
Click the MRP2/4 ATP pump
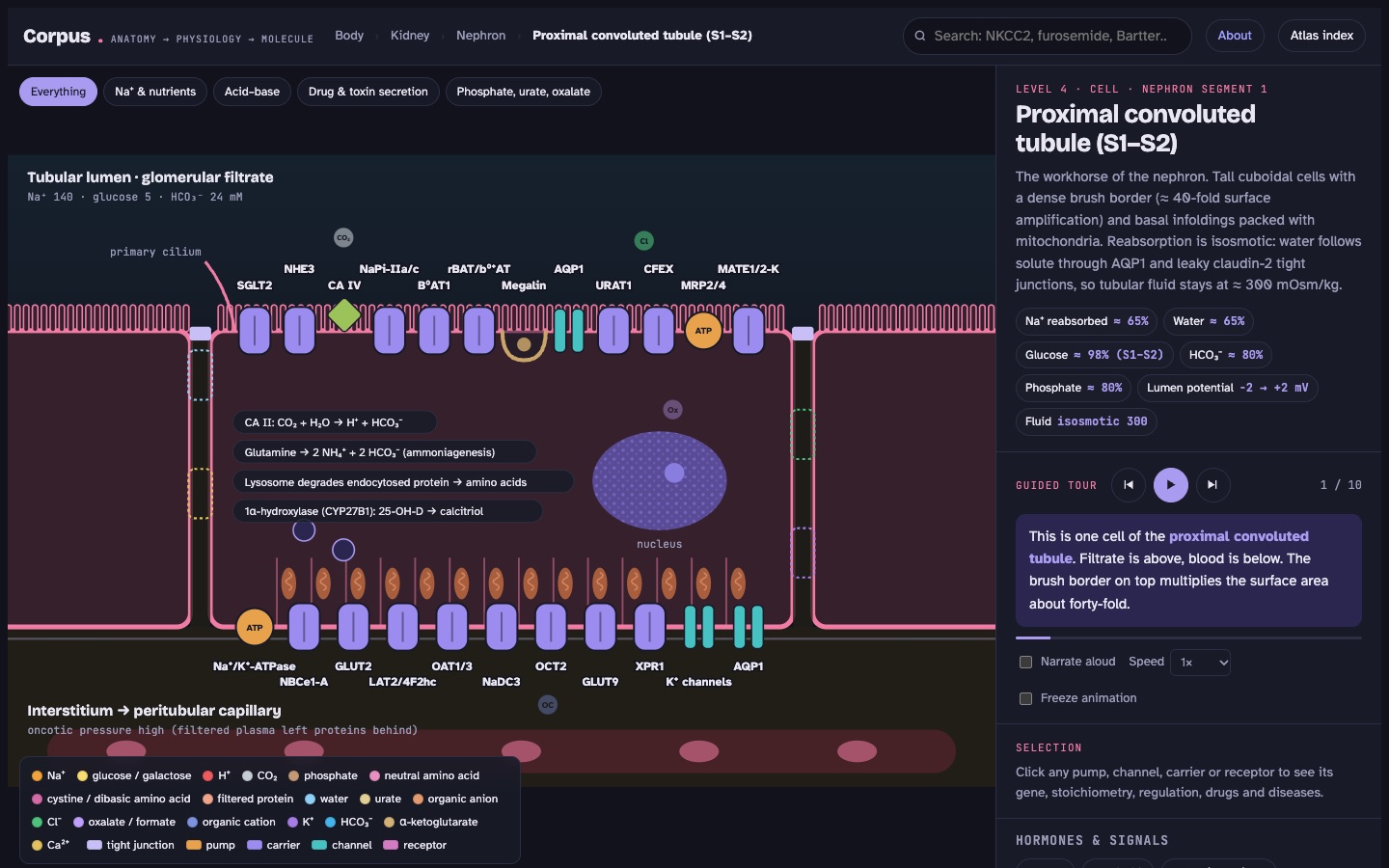(x=703, y=331)
